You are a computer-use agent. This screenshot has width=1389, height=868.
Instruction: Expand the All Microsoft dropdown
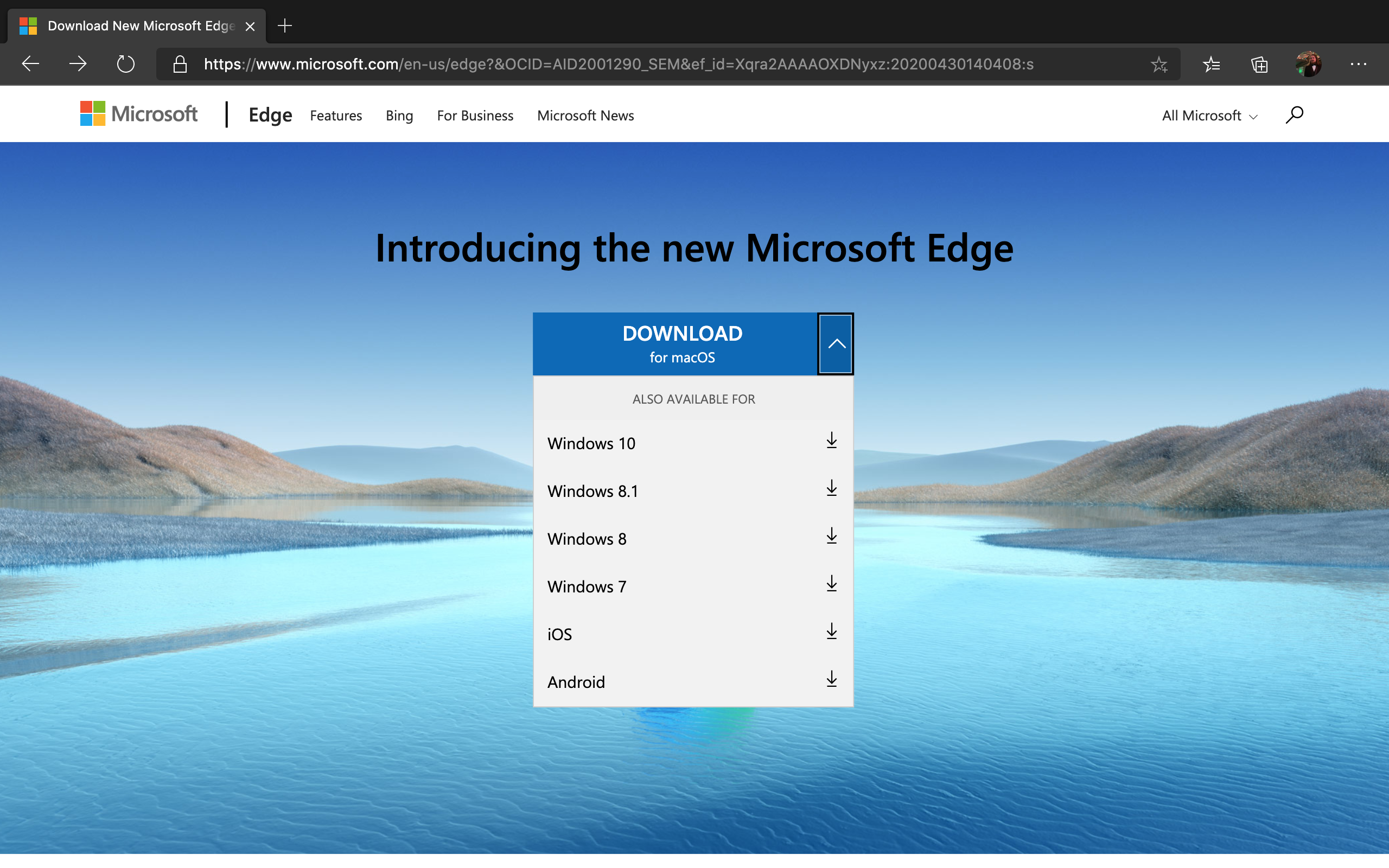pos(1209,116)
